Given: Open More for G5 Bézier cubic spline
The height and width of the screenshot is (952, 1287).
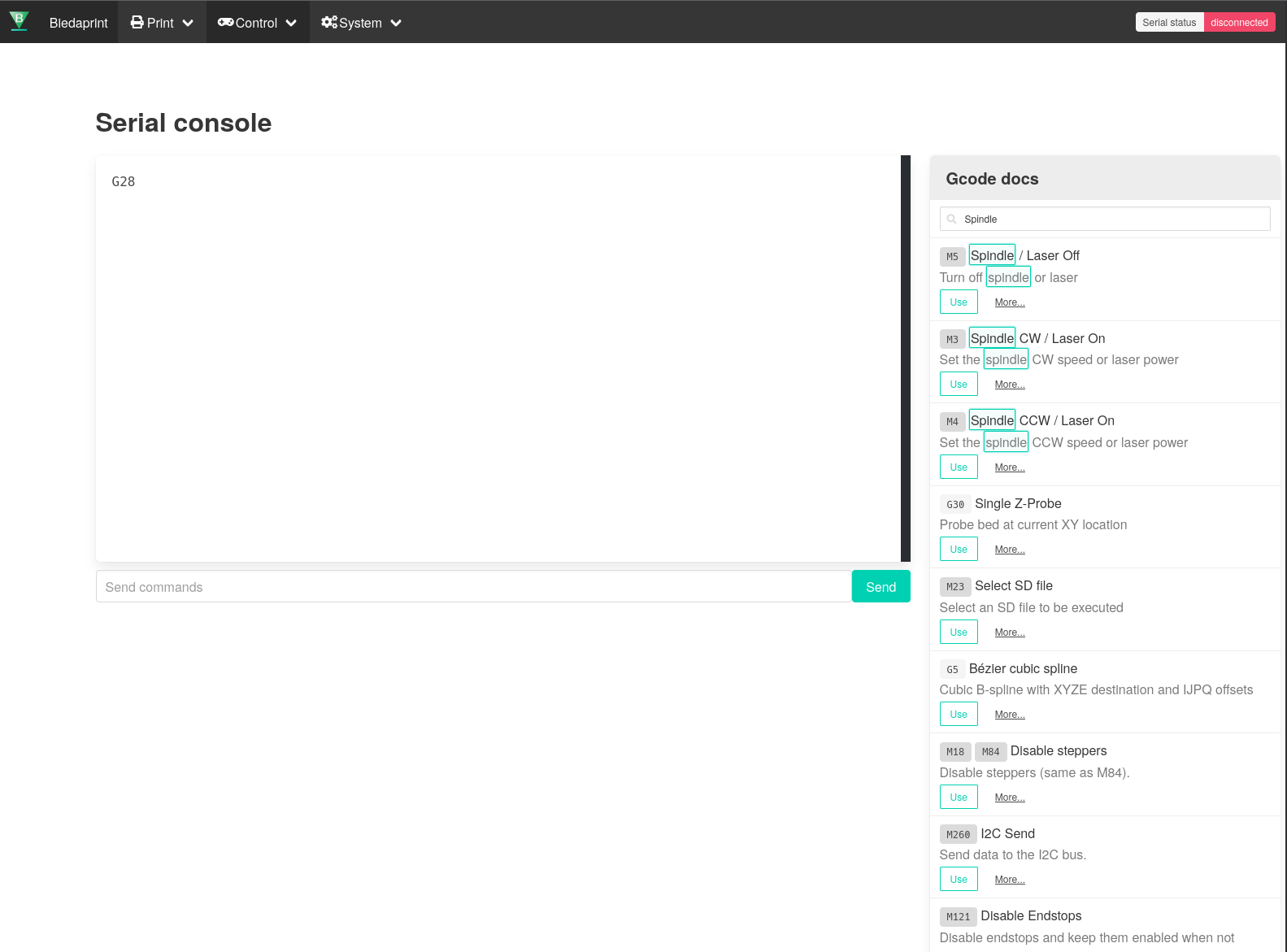Looking at the screenshot, I should [x=1010, y=715].
